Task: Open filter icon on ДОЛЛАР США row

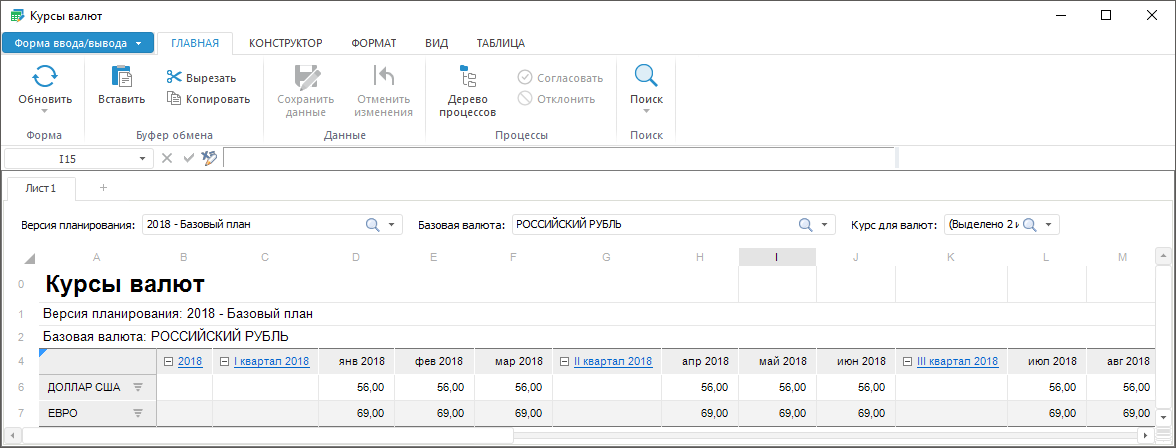Action: coord(139,387)
